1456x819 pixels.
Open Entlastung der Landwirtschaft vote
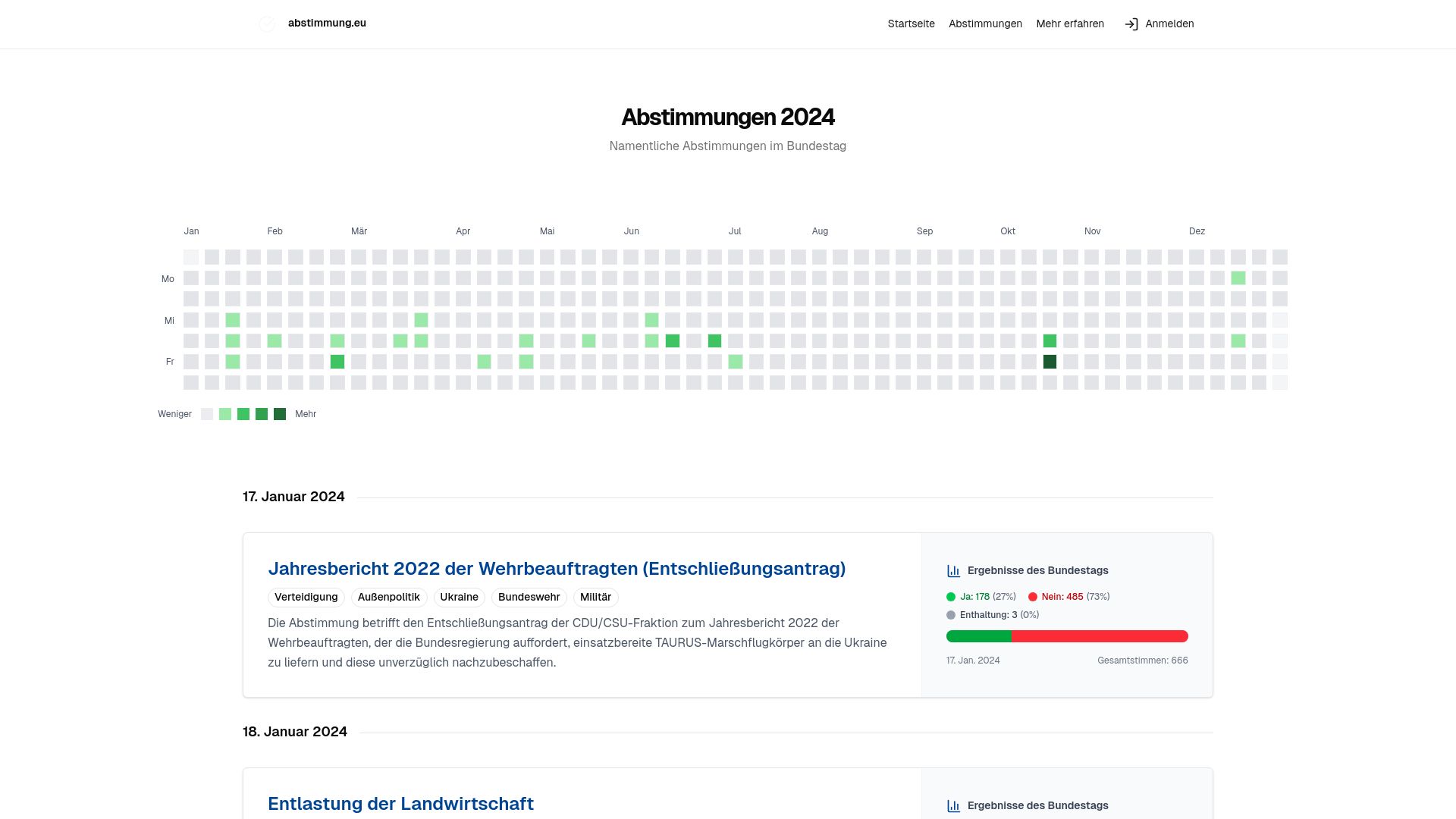click(400, 804)
